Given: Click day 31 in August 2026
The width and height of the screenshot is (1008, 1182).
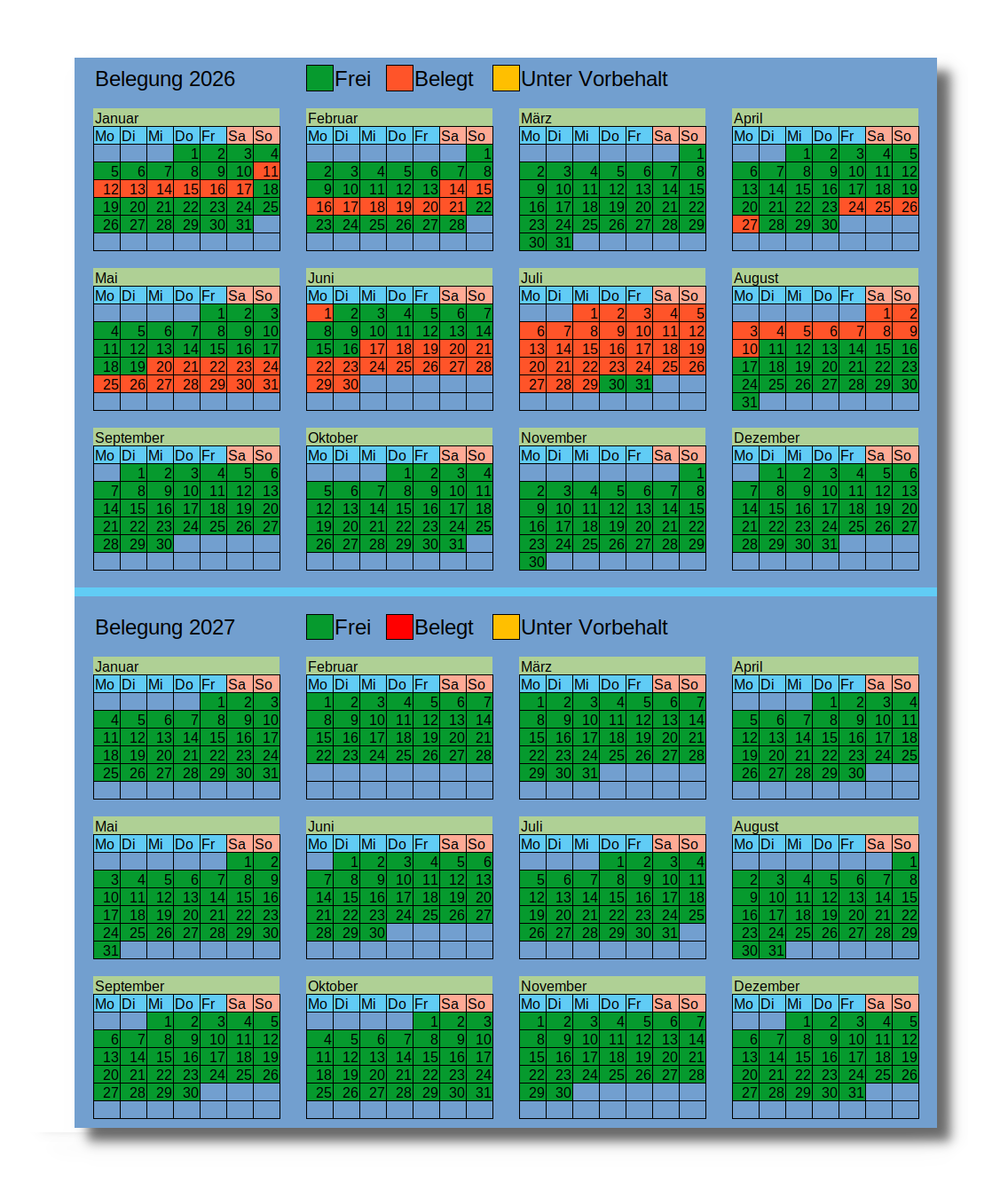Looking at the screenshot, I should (x=746, y=402).
